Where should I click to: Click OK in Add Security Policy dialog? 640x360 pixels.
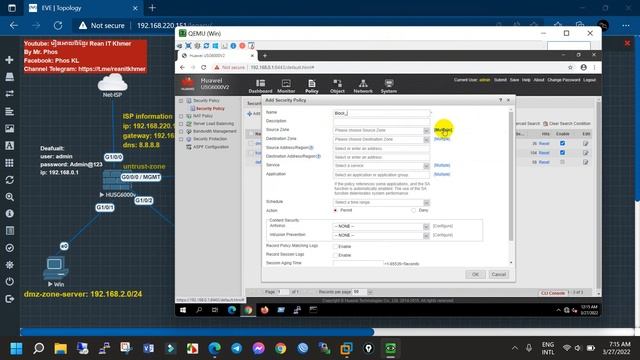[x=476, y=274]
